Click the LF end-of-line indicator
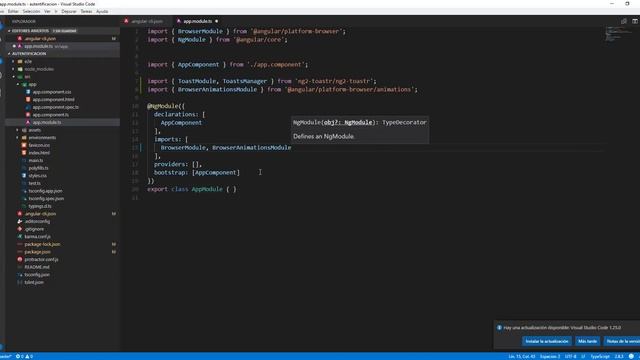640x360 pixels. pos(583,356)
